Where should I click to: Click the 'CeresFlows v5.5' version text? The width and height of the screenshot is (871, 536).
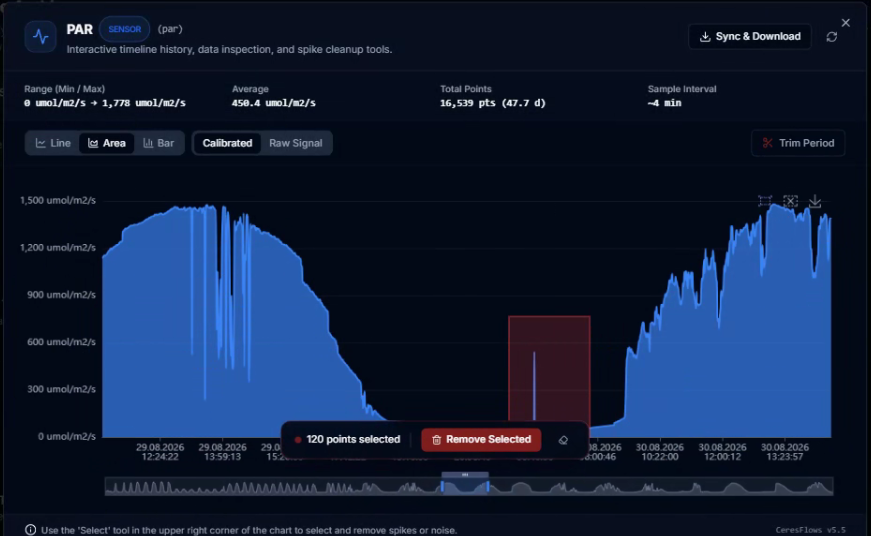[810, 530]
